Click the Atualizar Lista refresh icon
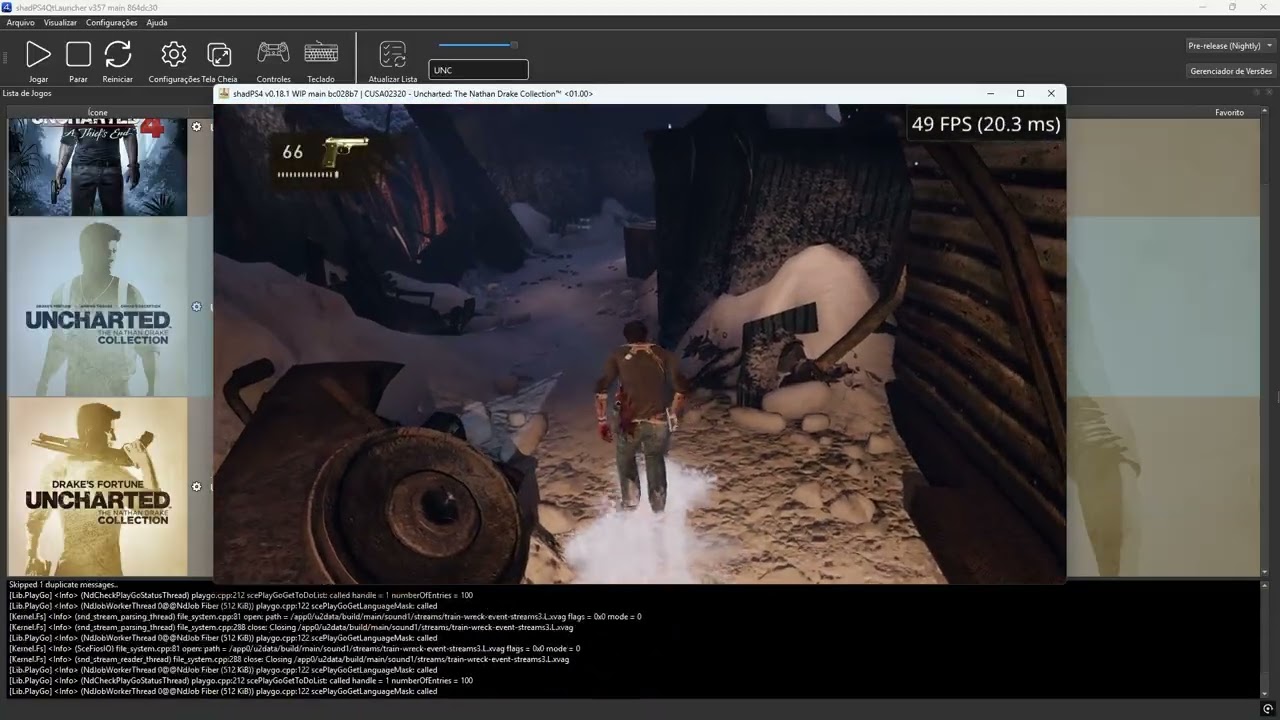This screenshot has width=1280, height=720. (x=393, y=54)
